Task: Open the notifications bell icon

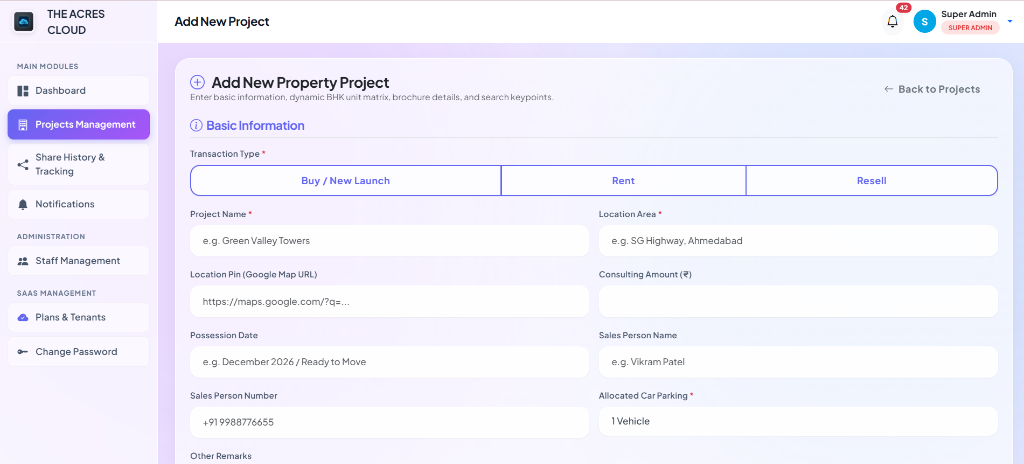Action: tap(892, 22)
